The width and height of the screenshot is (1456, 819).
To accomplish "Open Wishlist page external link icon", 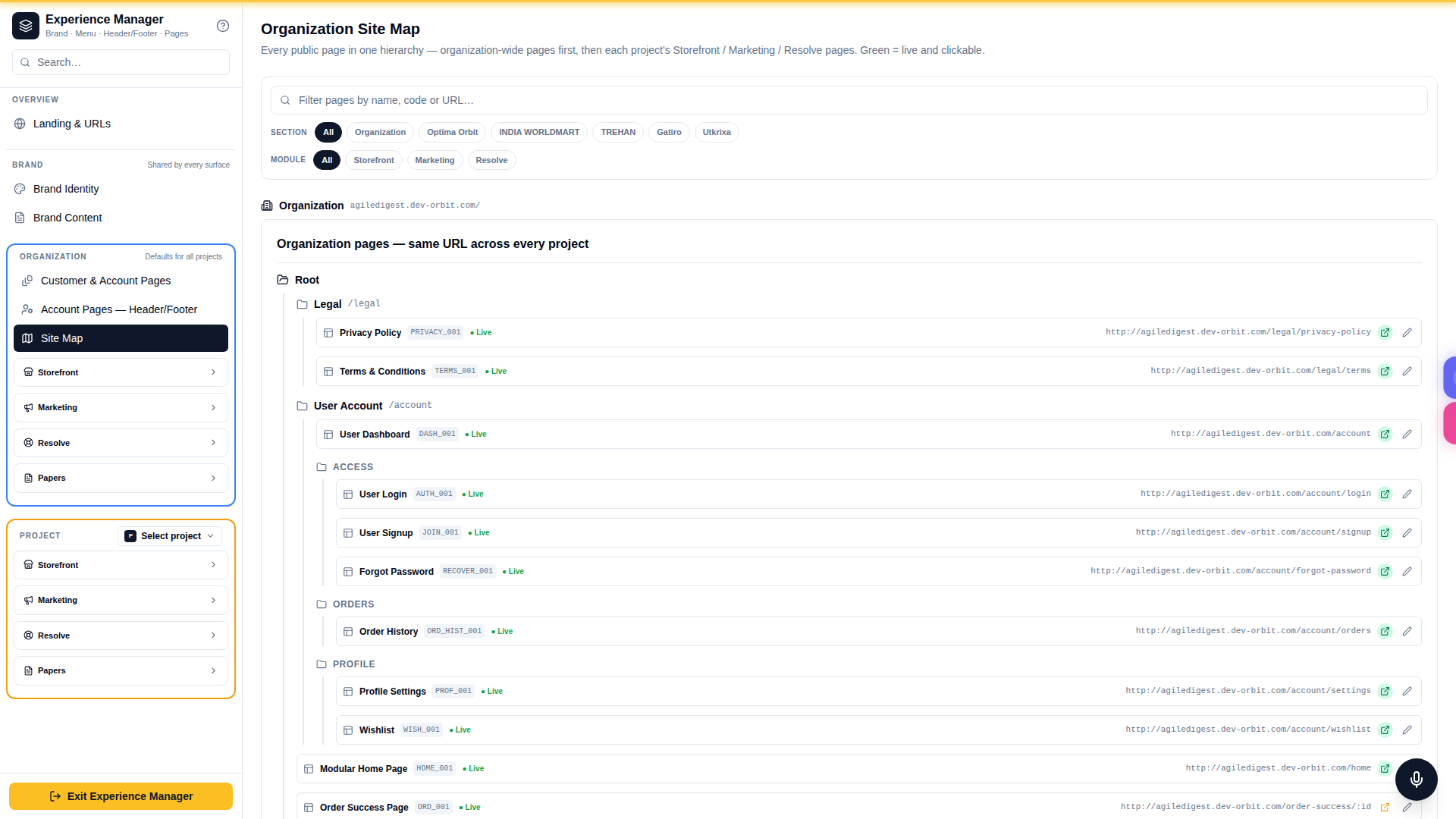I will click(x=1385, y=730).
